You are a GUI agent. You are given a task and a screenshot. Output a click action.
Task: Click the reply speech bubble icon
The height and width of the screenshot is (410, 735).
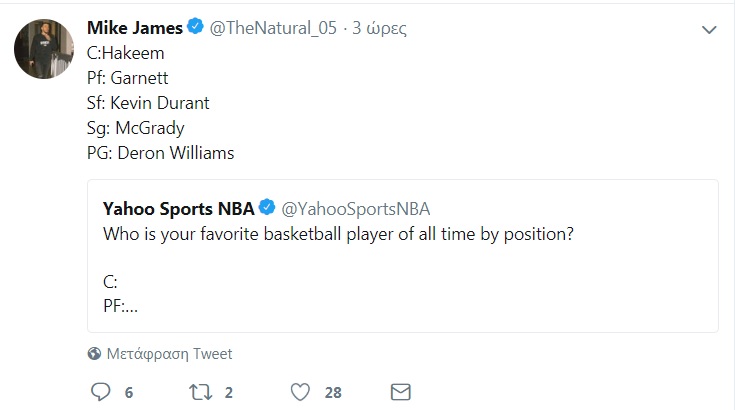click(101, 391)
